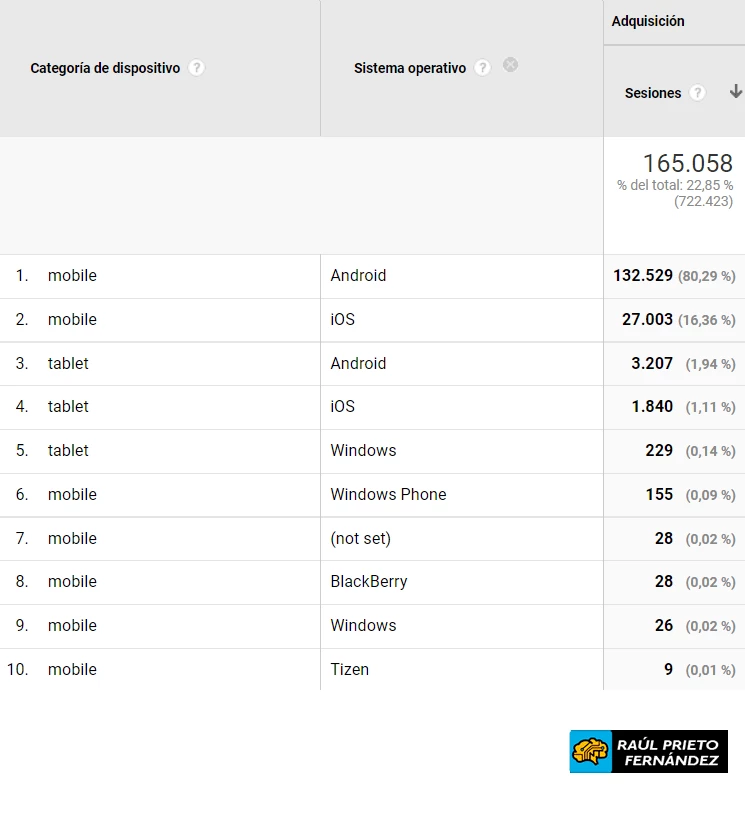Click help icon beside Categoría de dispositivo
Viewport: 745px width, 825px height.
tap(196, 68)
